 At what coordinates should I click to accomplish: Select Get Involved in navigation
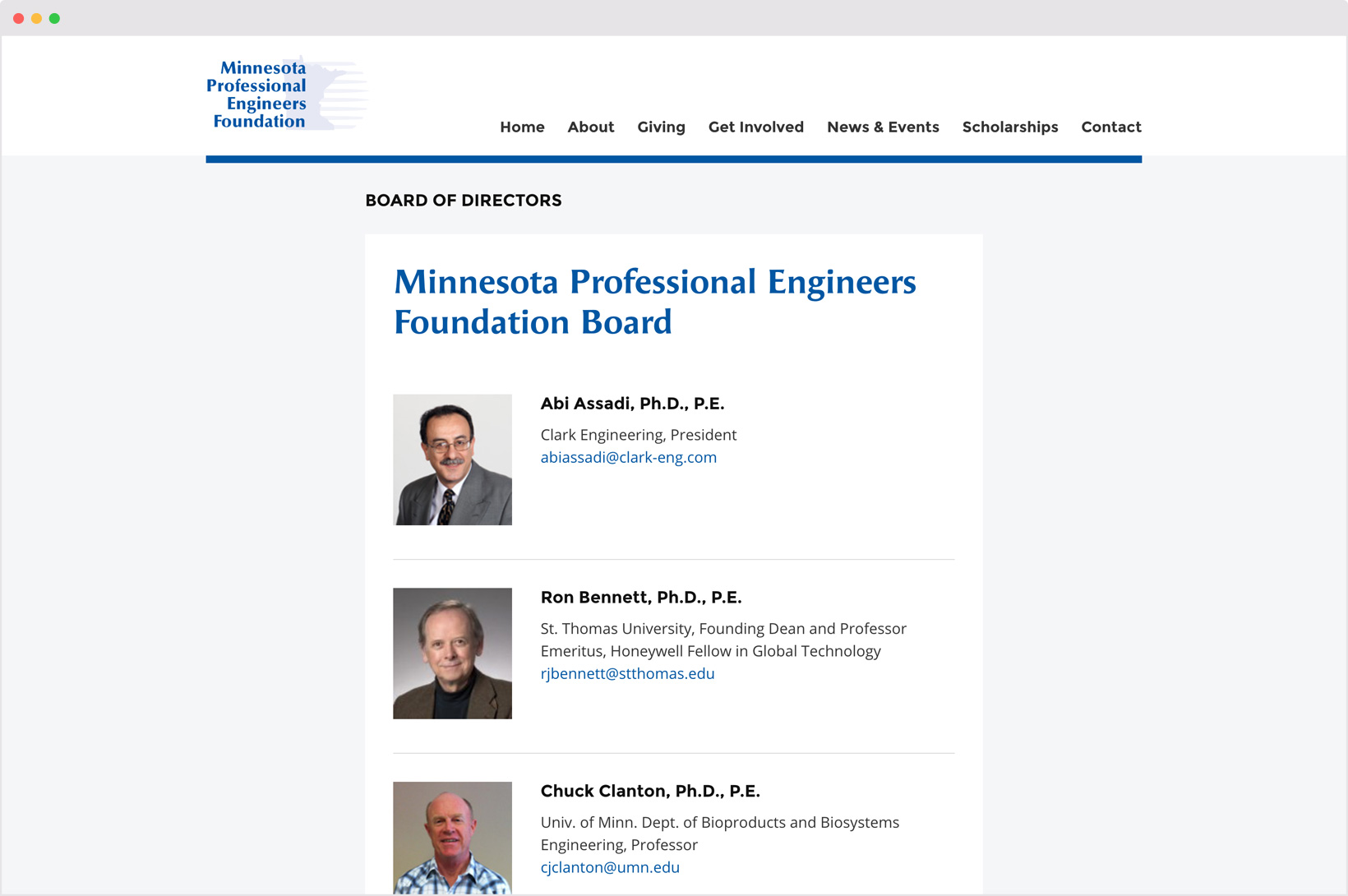tap(755, 127)
